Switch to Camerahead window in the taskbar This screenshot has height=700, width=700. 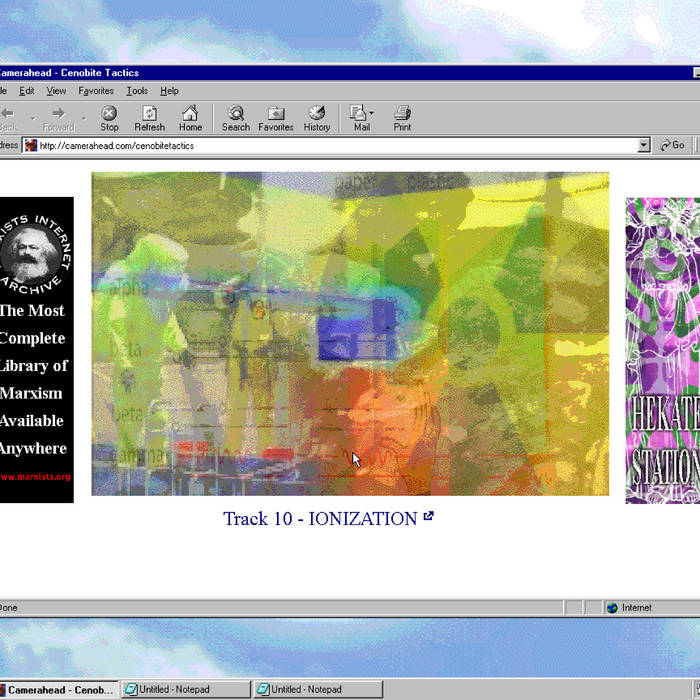(58, 690)
